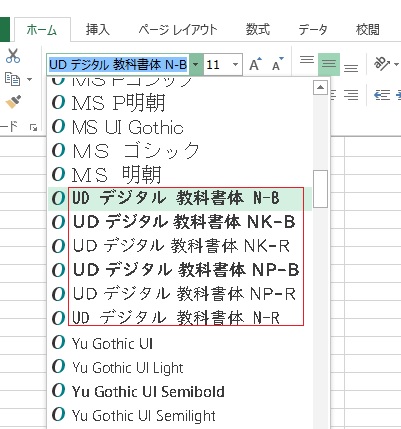Increase font size with large A

pyautogui.click(x=255, y=64)
